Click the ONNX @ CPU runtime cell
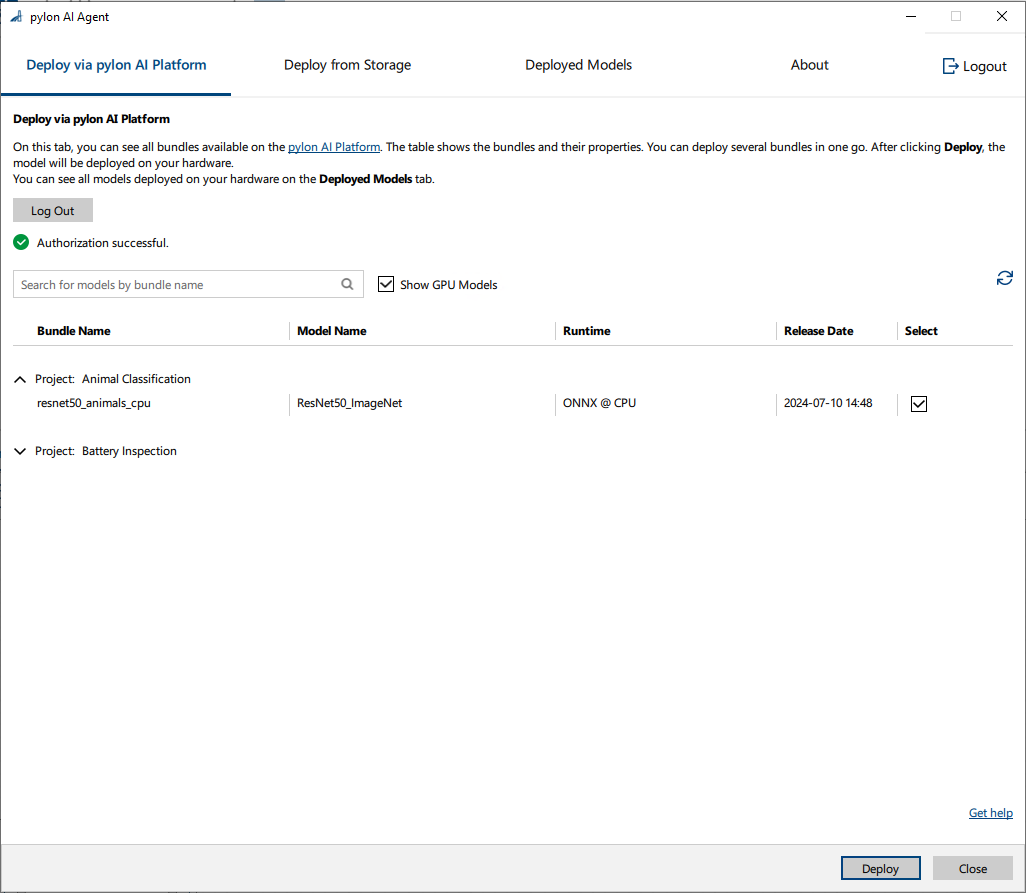Screen dimensions: 1026x893 click(x=599, y=403)
